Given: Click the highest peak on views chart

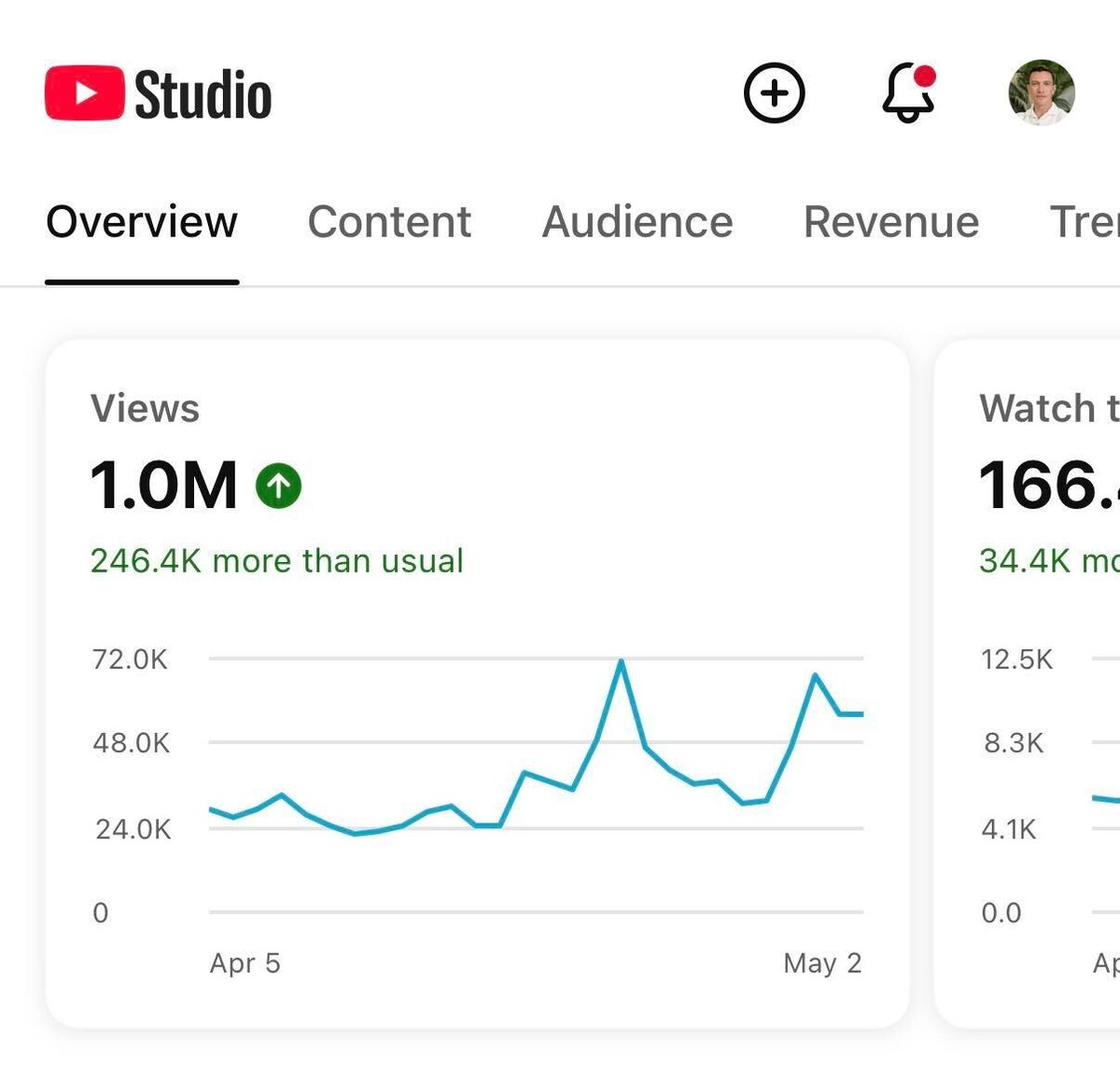Looking at the screenshot, I should [x=621, y=662].
